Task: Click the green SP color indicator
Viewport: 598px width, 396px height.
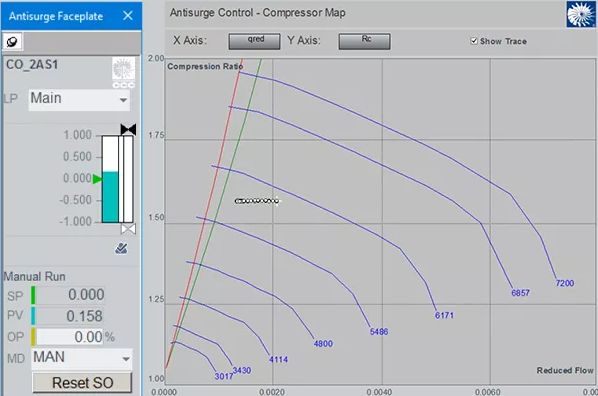Action: click(33, 295)
